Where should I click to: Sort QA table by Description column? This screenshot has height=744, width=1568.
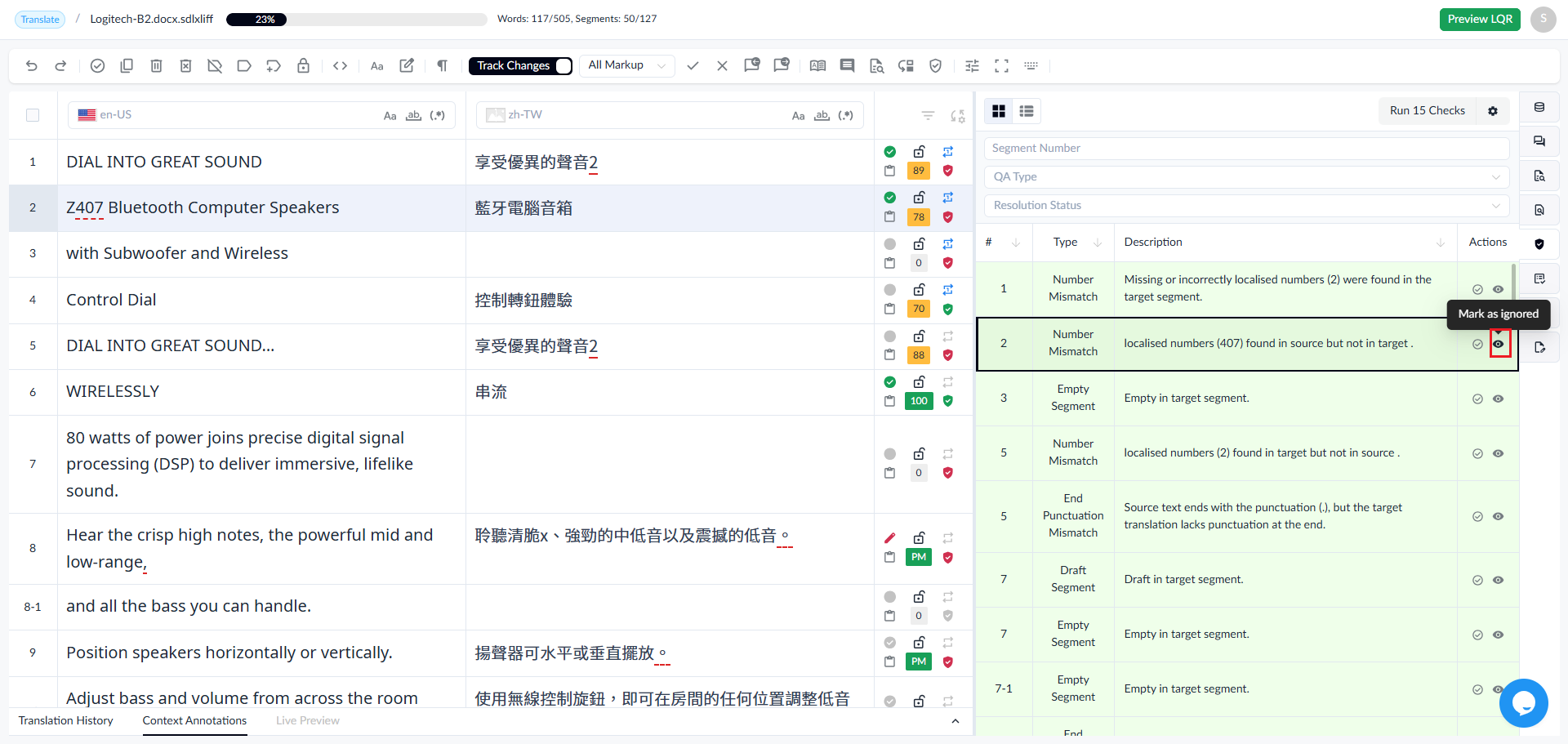pyautogui.click(x=1441, y=243)
